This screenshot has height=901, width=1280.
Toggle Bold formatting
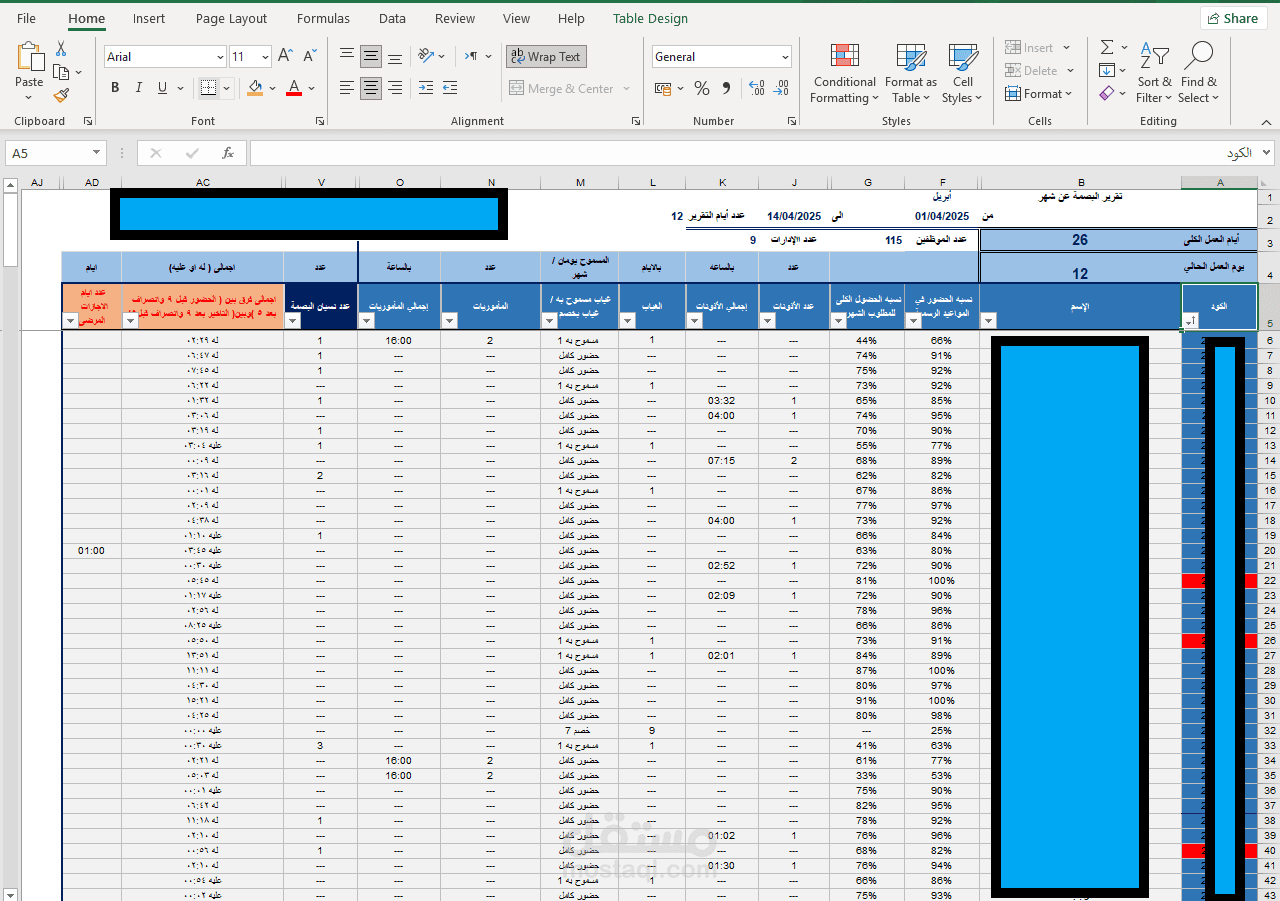pyautogui.click(x=115, y=88)
